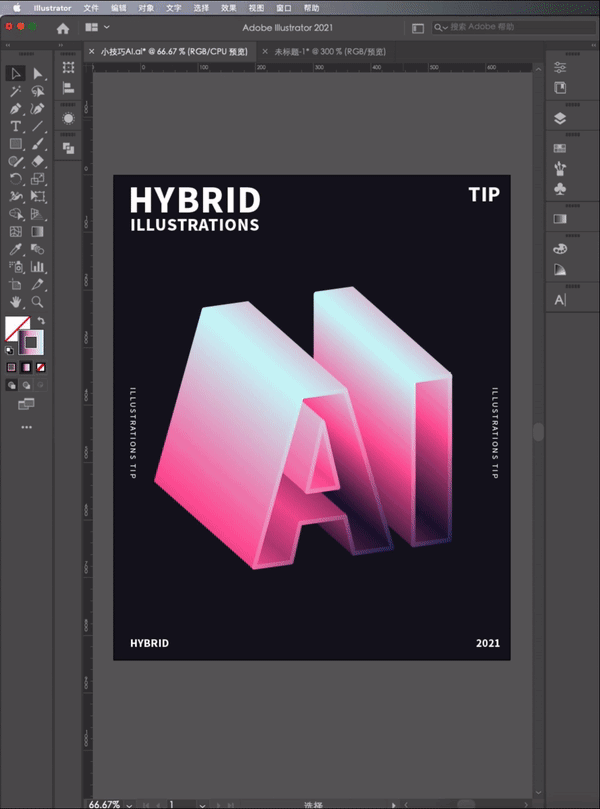600x809 pixels.
Task: Open the Transform panel icon
Action: (68, 68)
